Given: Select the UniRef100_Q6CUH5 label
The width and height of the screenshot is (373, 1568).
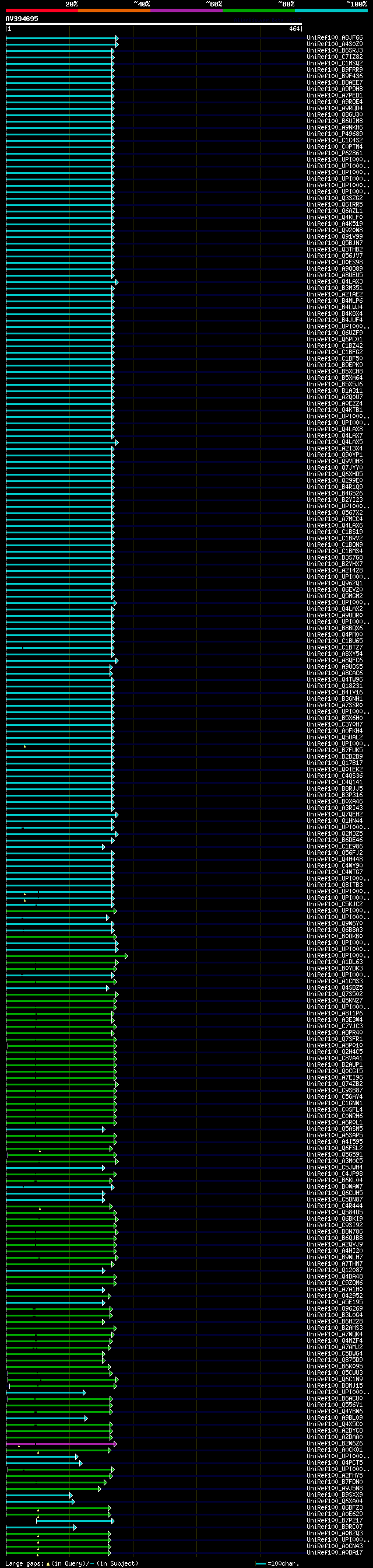Looking at the screenshot, I should pyautogui.click(x=335, y=1192).
